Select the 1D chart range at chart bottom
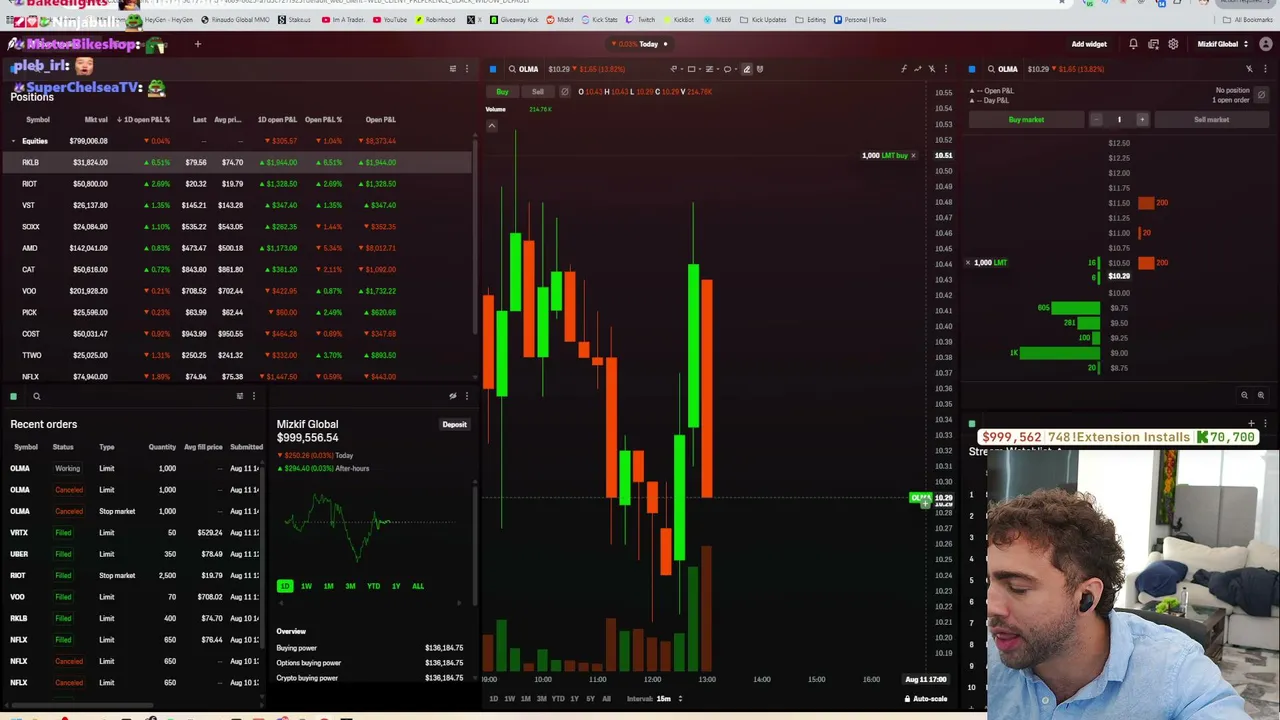 click(x=493, y=698)
